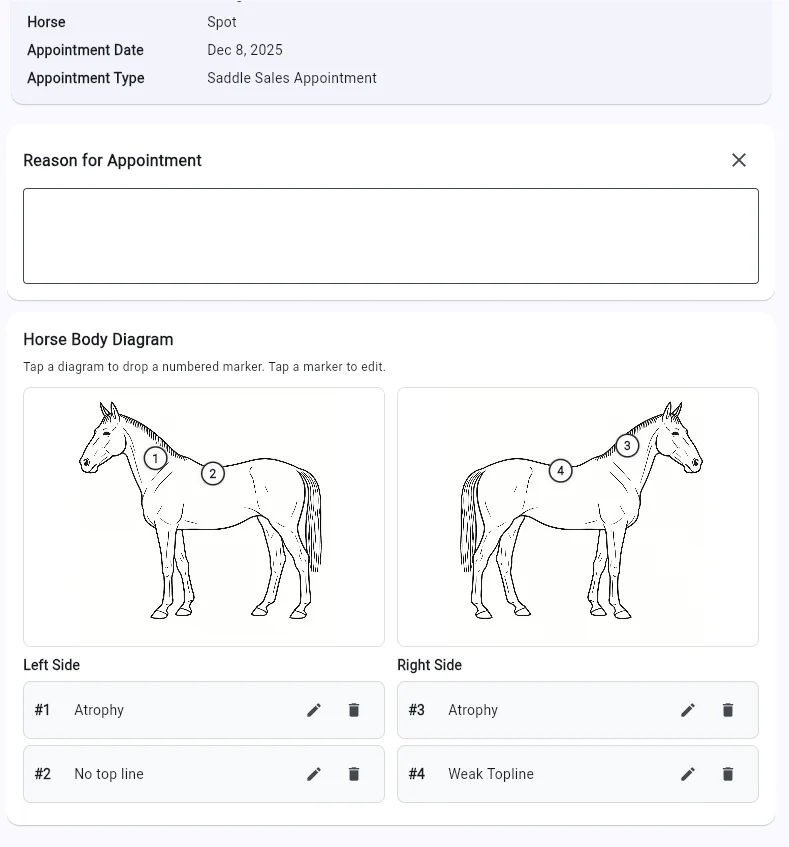
Task: Delete the #3 Atrophy marker
Action: pyautogui.click(x=728, y=710)
